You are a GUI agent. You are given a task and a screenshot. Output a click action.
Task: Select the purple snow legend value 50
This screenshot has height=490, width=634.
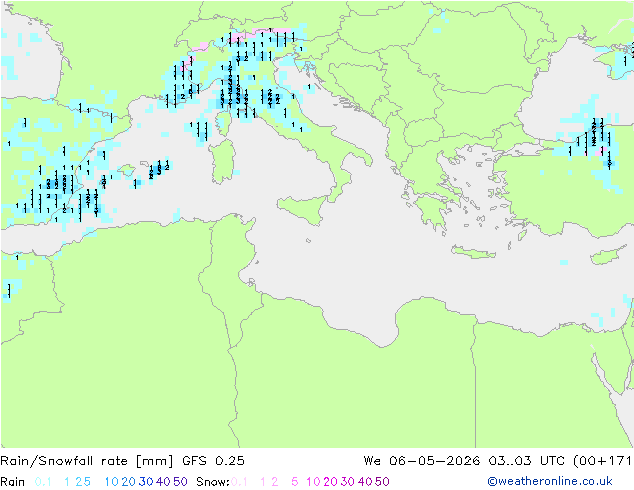[383, 482]
